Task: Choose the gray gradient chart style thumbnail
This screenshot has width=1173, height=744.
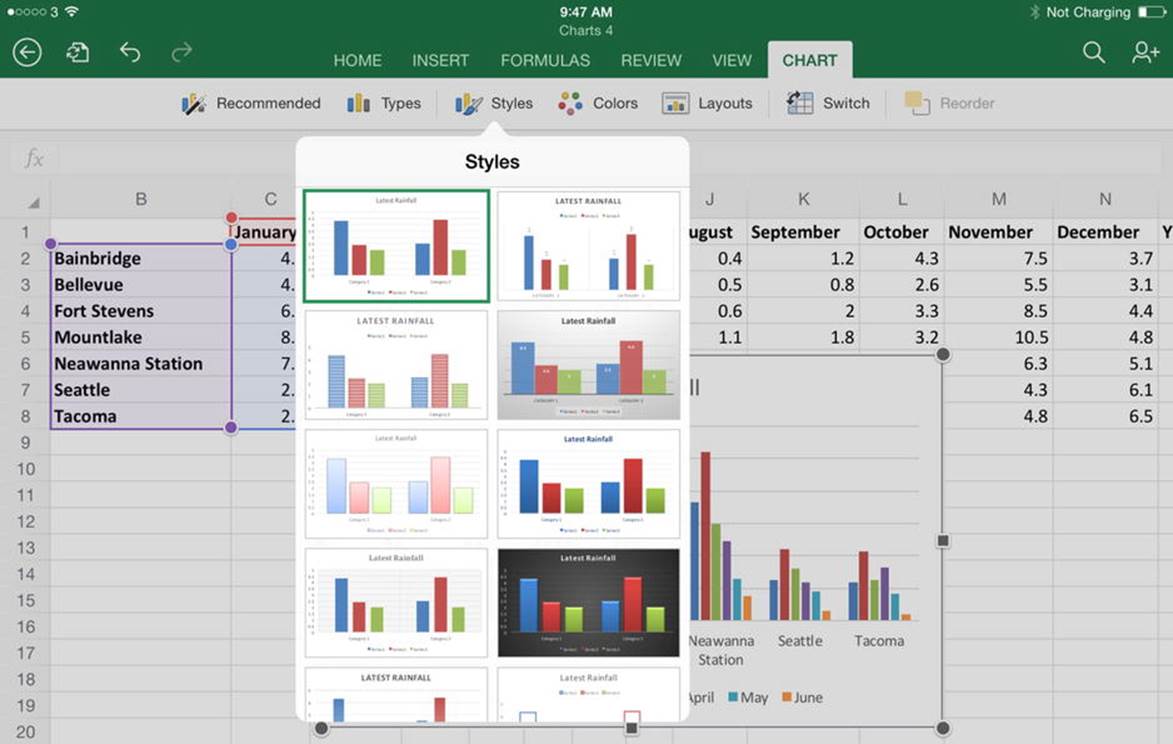Action: [x=589, y=365]
